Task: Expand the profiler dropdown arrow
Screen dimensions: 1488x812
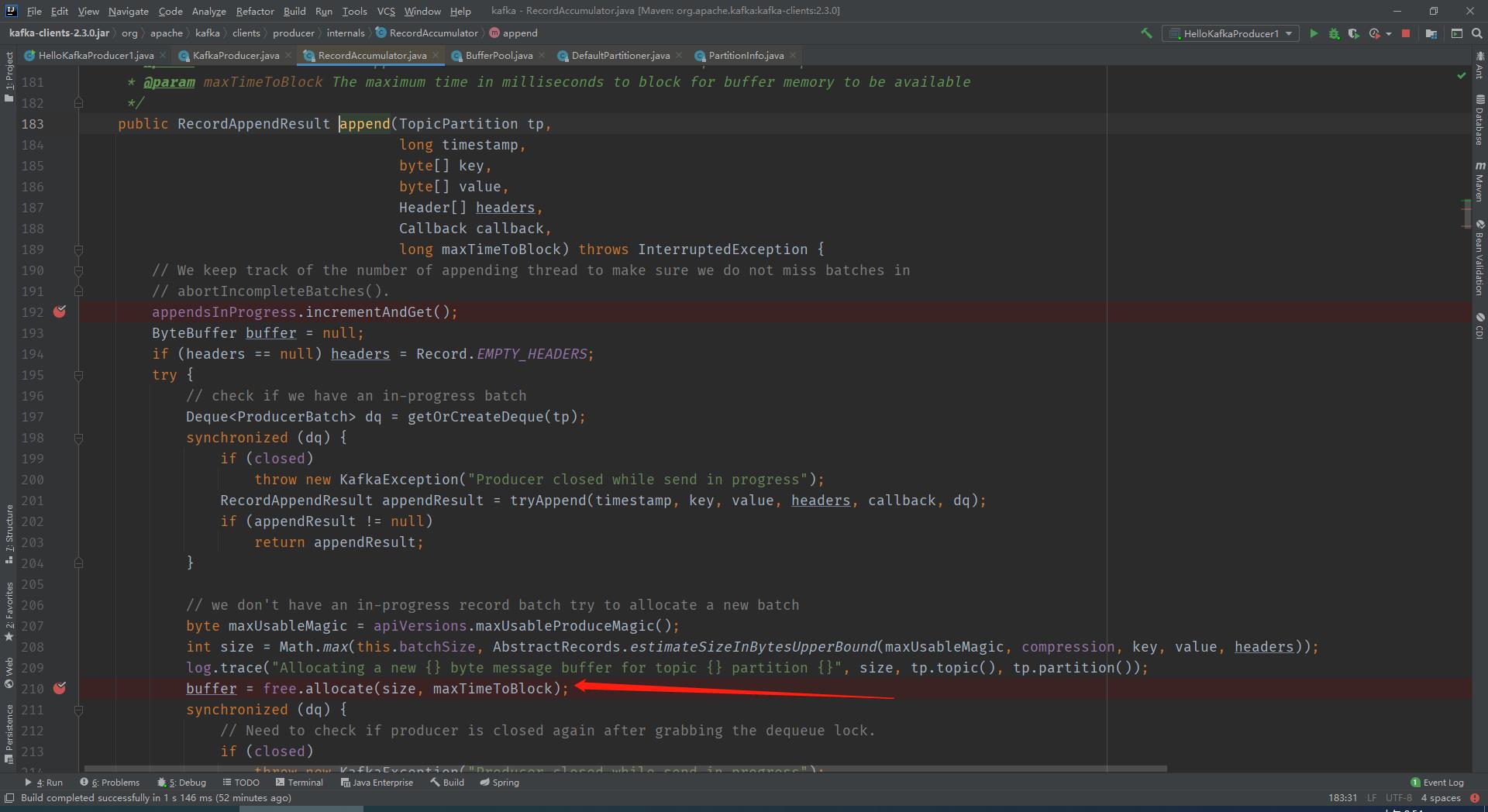Action: (x=1388, y=33)
